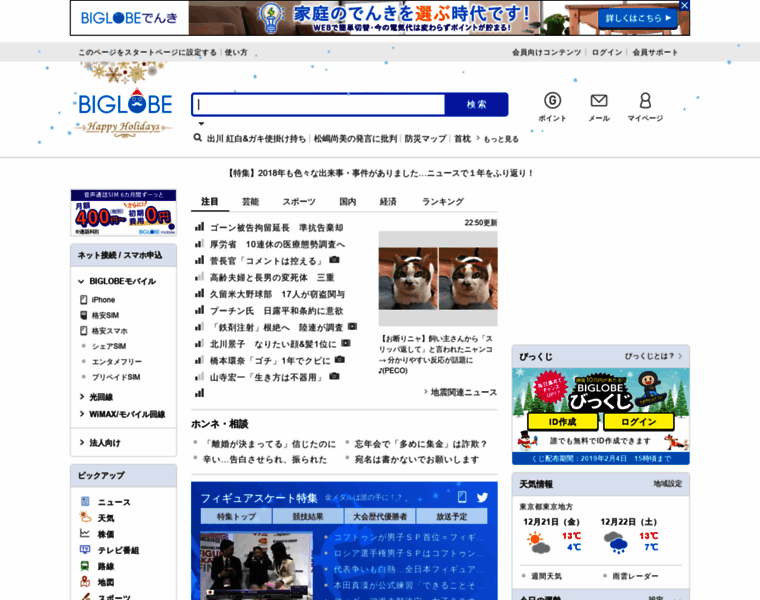Viewport: 760px width, 600px height.
Task: Switch to the 芸能 news tab
Action: click(x=251, y=202)
